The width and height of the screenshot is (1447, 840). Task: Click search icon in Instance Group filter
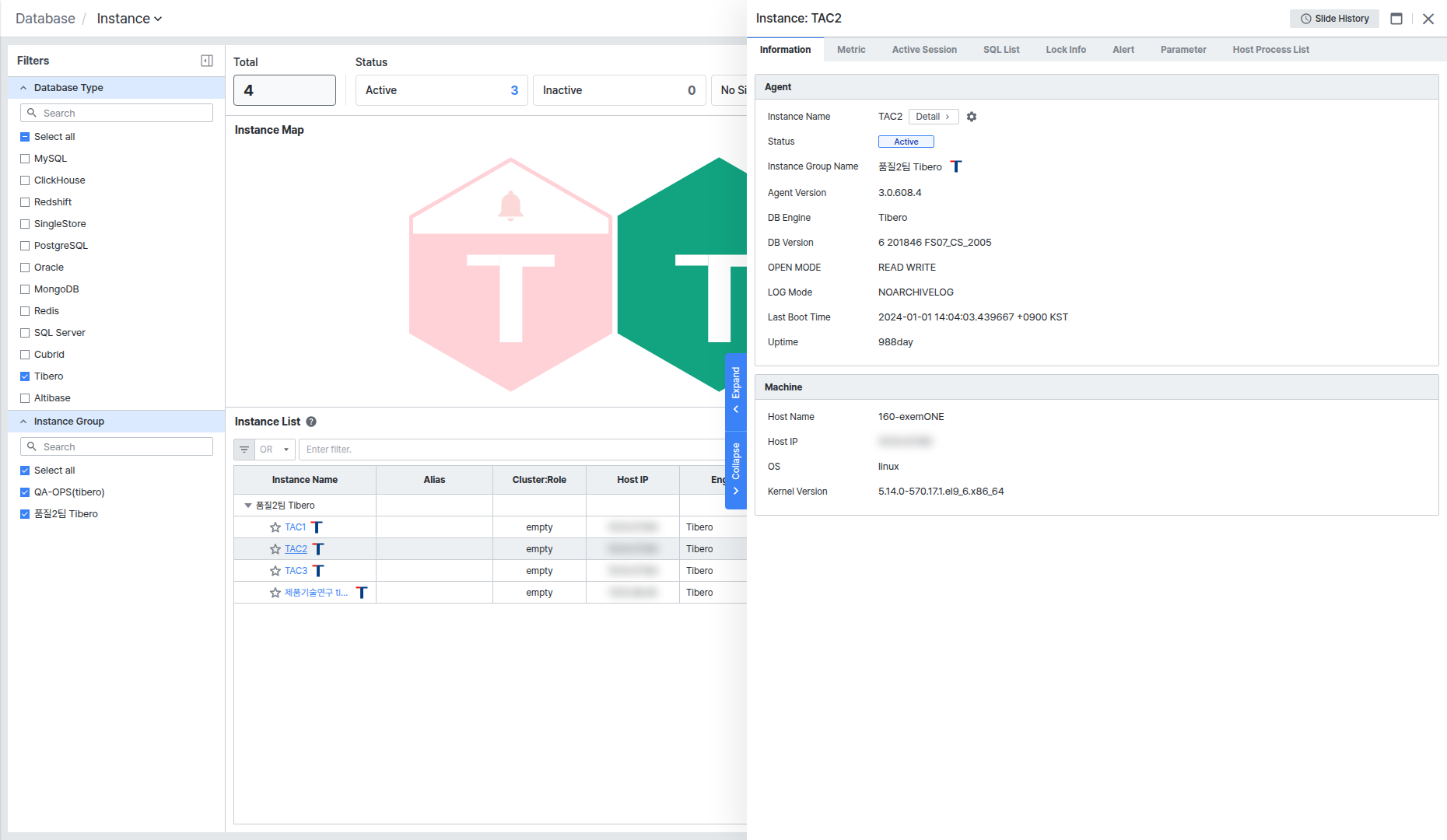[32, 446]
